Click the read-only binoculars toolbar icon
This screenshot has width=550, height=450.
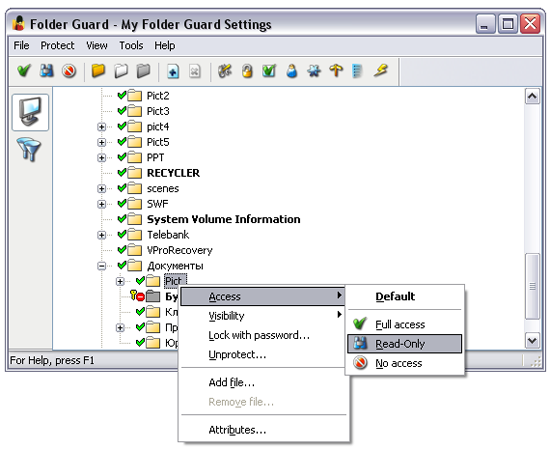coord(47,71)
